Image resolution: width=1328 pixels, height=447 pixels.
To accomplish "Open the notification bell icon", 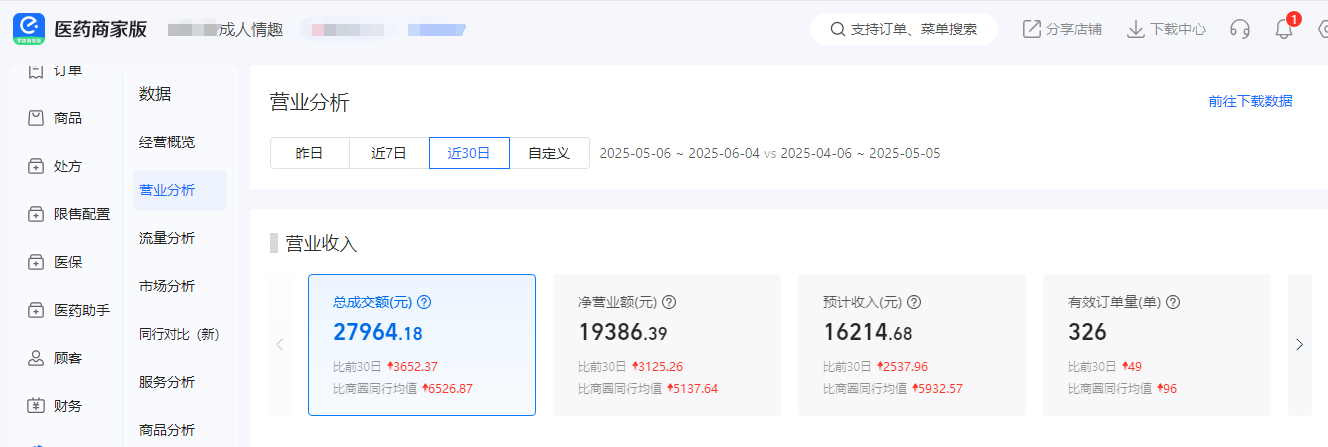I will click(x=1284, y=29).
